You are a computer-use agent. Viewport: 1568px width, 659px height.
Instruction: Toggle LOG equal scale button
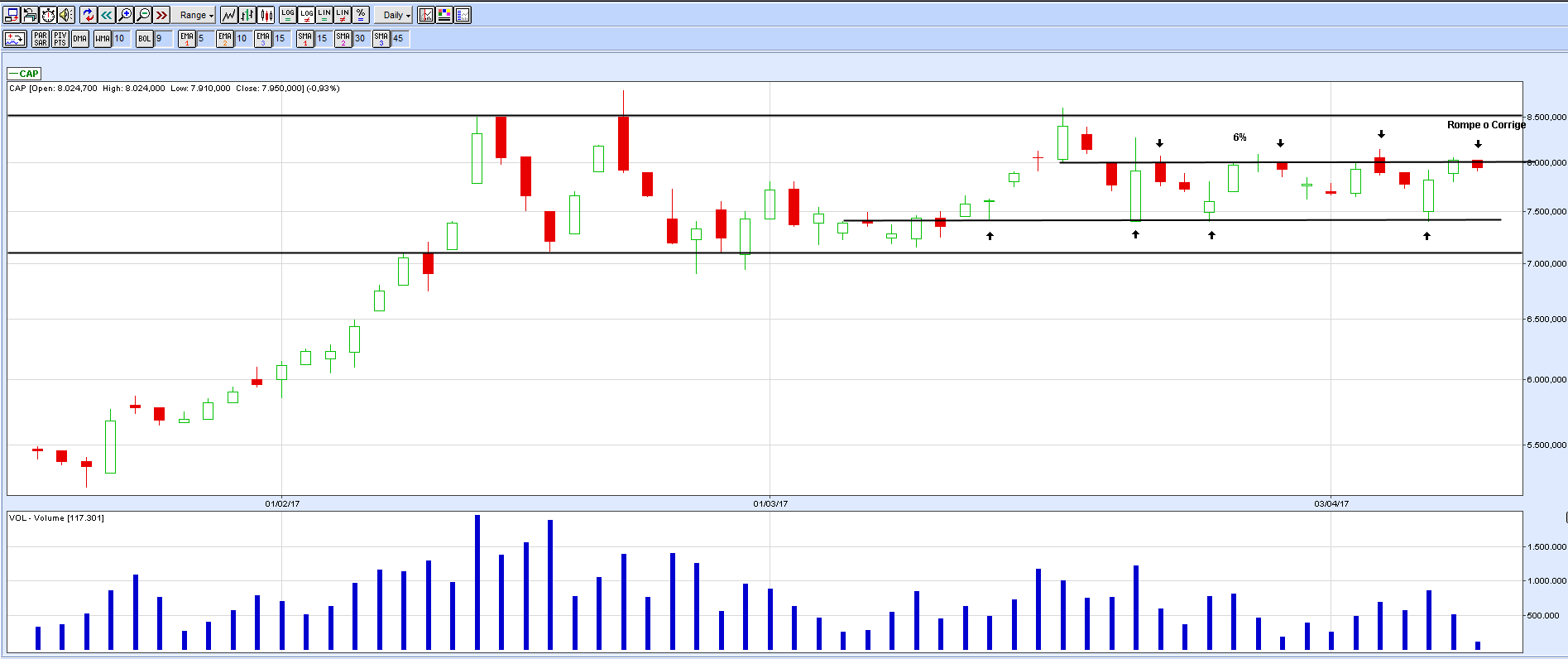288,15
